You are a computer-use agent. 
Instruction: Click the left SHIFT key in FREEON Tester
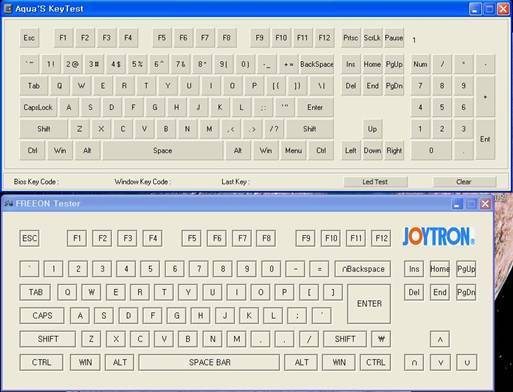click(x=48, y=339)
